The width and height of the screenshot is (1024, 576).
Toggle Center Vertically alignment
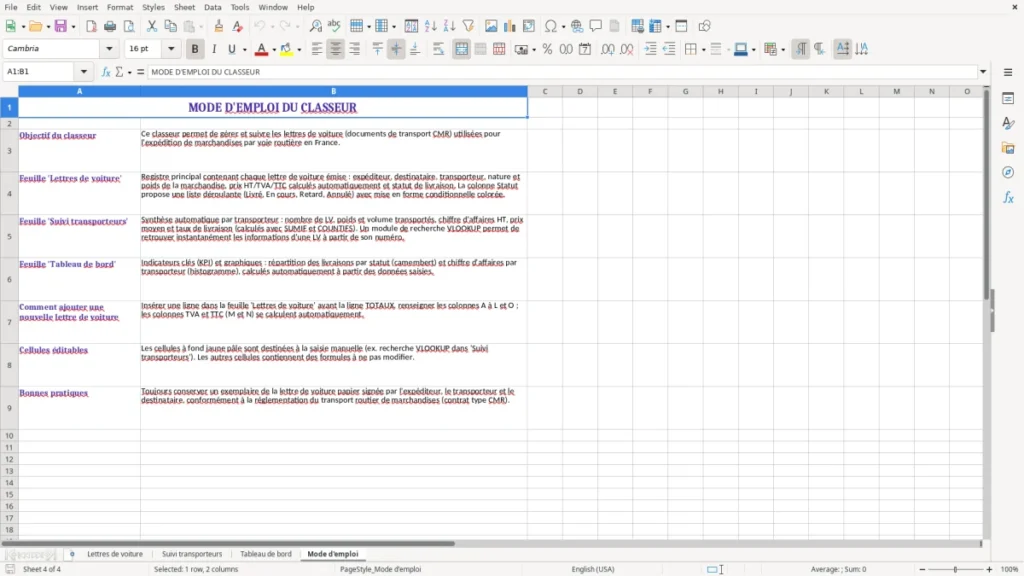[396, 49]
